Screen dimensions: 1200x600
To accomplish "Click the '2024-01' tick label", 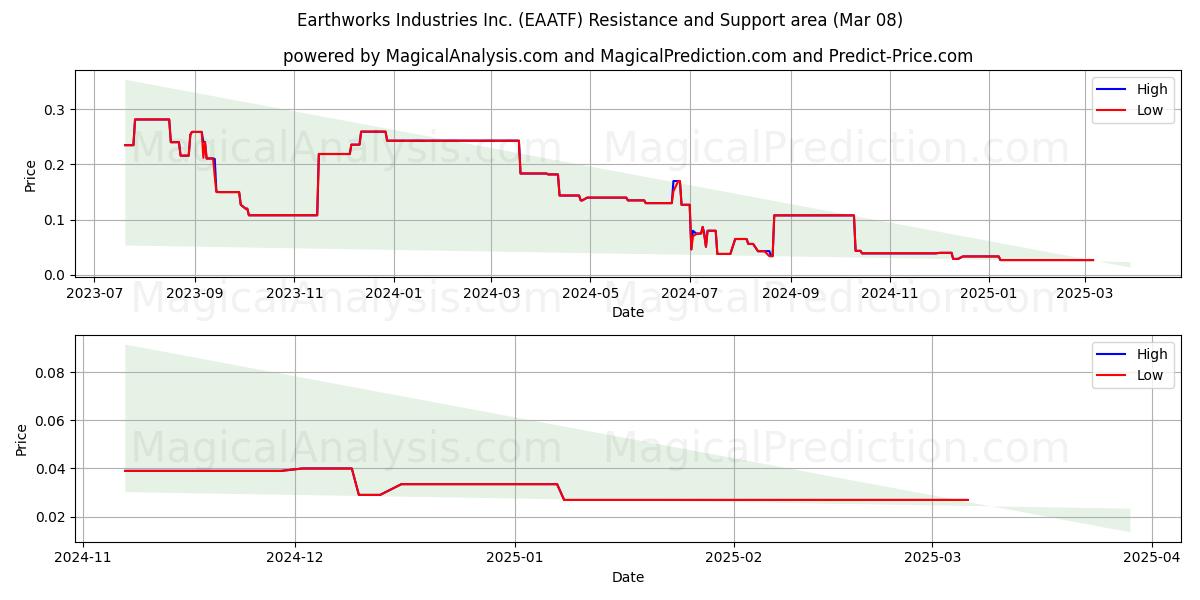I will coord(393,293).
